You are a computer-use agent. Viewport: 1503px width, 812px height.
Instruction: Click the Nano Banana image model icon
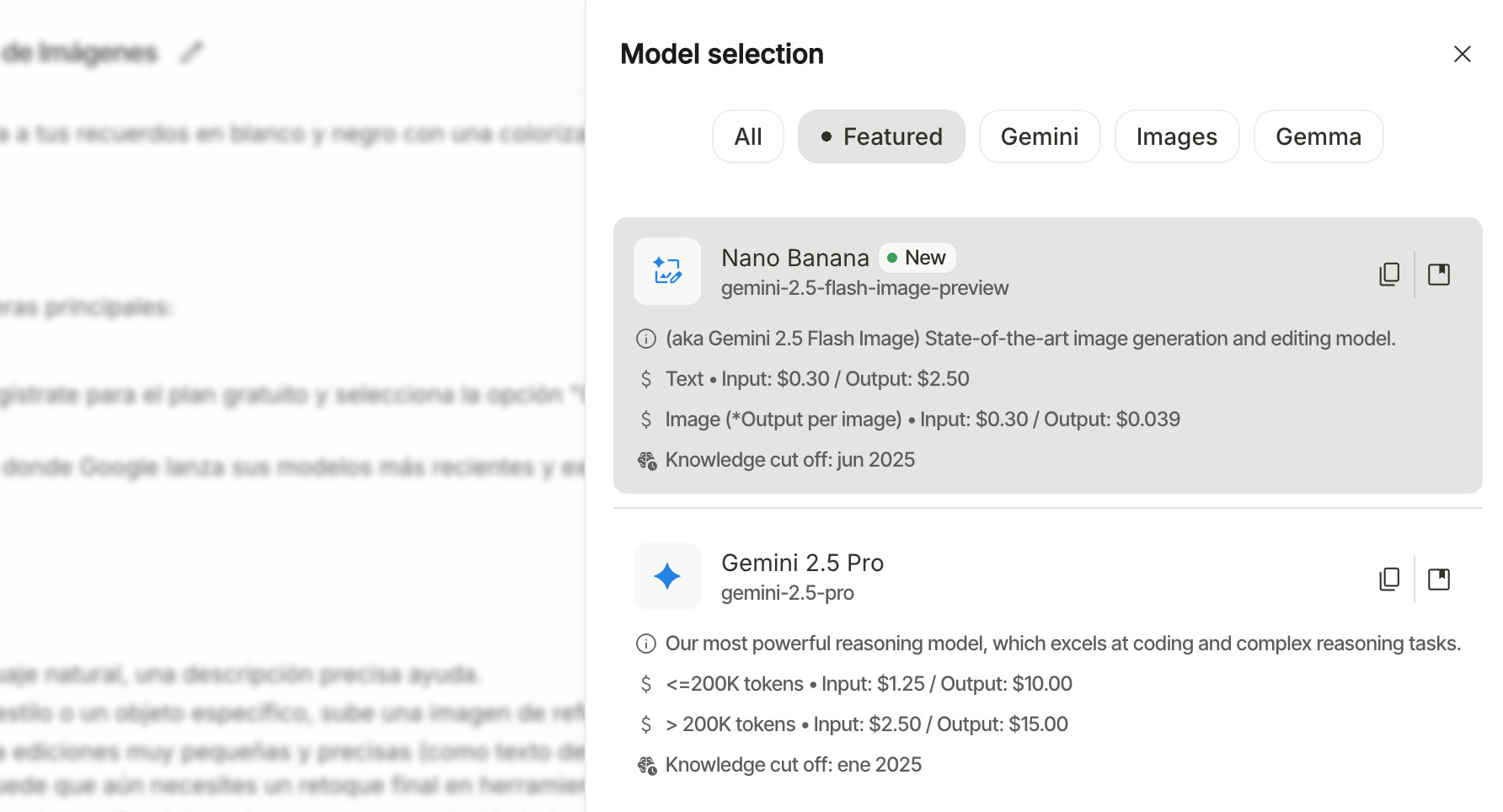(667, 271)
